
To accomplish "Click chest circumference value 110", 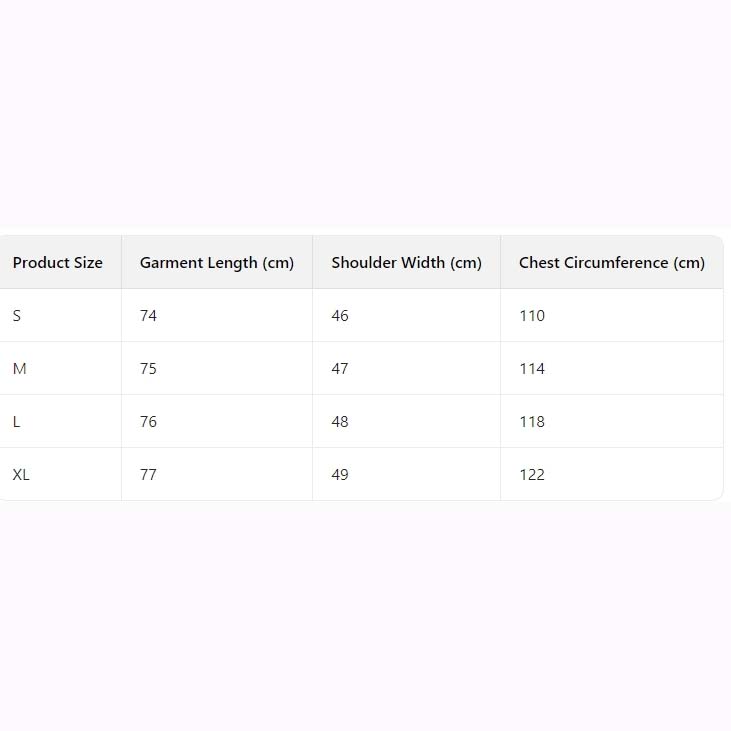I will click(532, 316).
